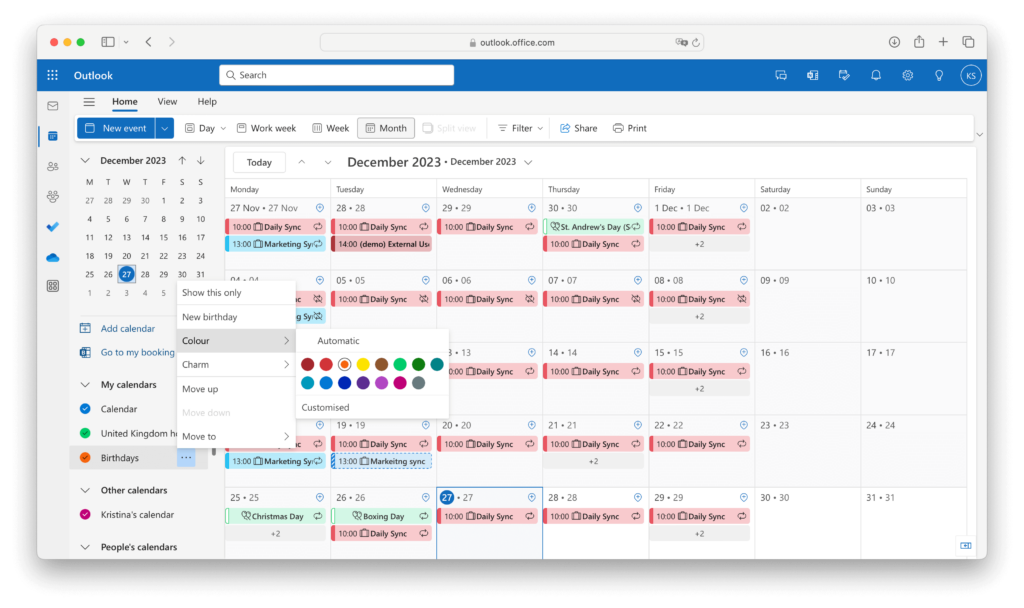The width and height of the screenshot is (1024, 608).
Task: Open New event dropdown arrow
Action: pyautogui.click(x=165, y=128)
